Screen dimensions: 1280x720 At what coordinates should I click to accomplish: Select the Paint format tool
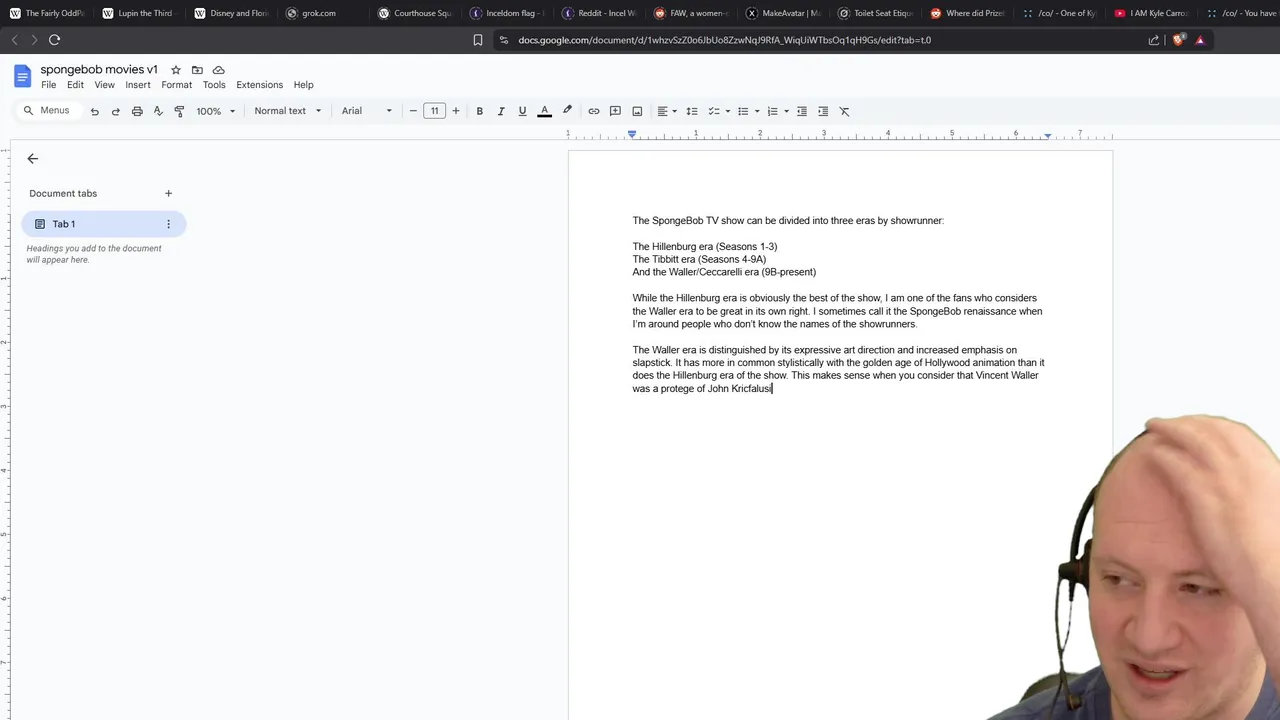coord(179,111)
